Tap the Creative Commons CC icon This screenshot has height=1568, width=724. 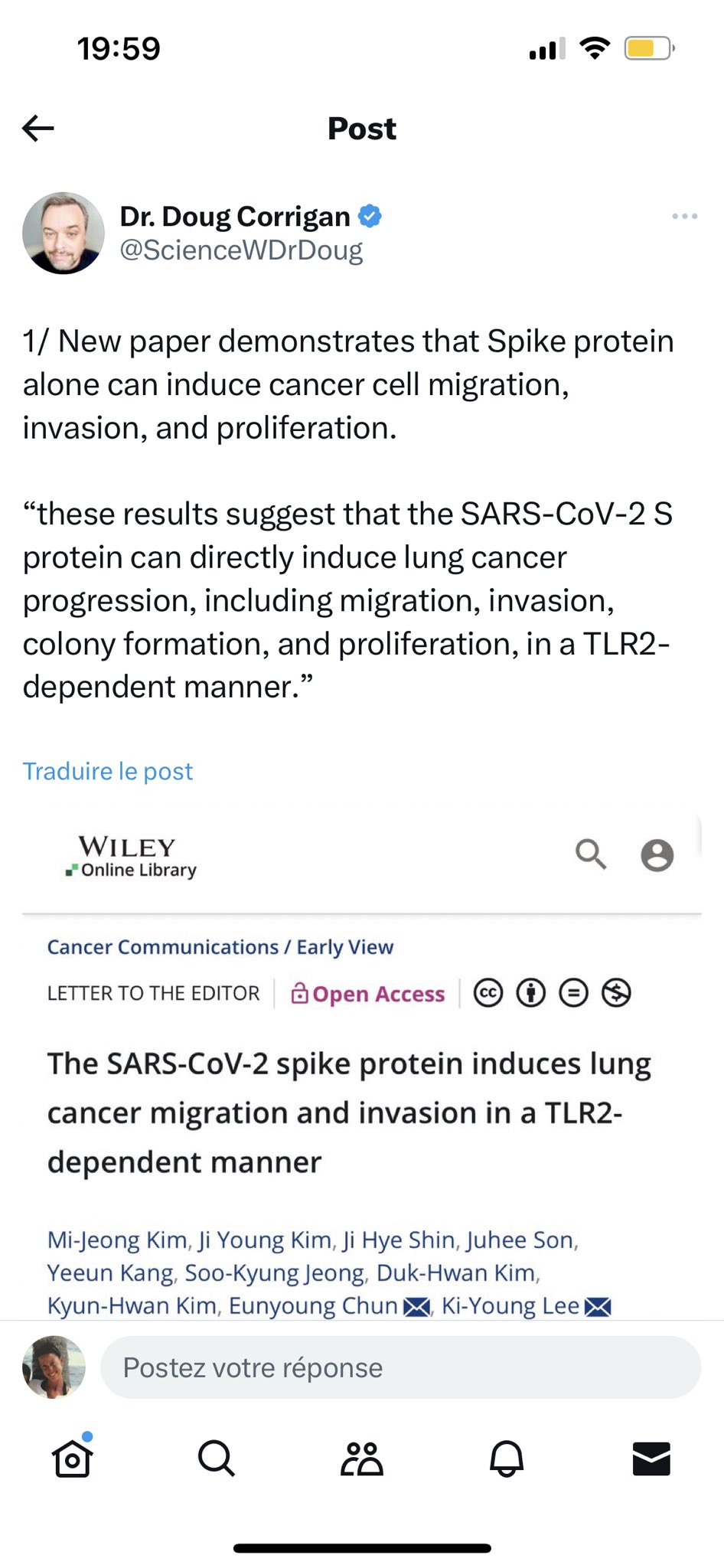point(488,993)
